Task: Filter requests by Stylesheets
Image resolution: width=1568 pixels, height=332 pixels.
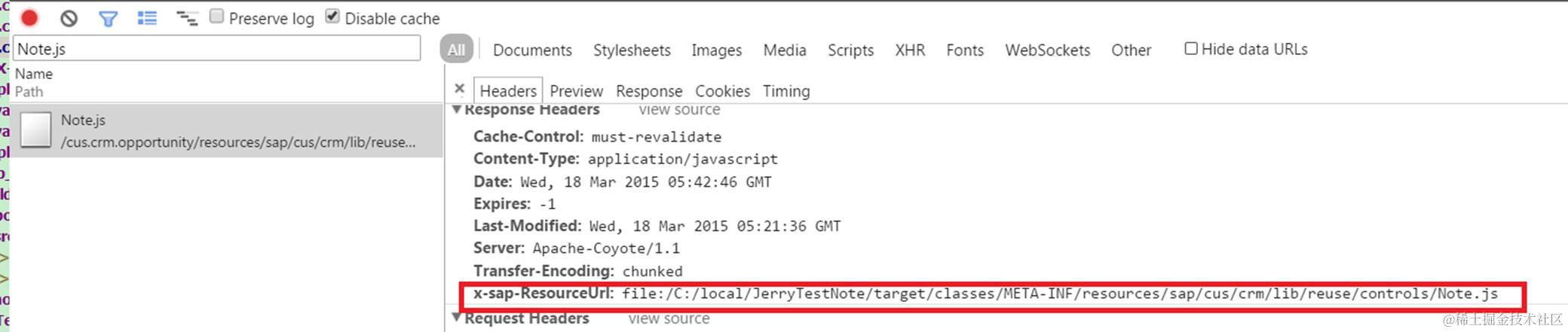Action: [x=632, y=50]
